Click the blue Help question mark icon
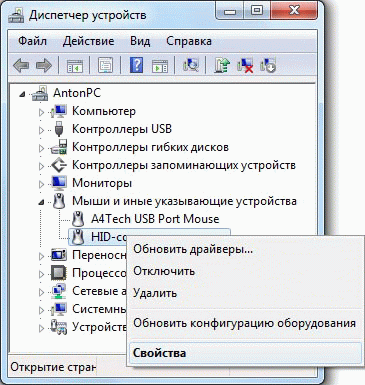 (136, 65)
